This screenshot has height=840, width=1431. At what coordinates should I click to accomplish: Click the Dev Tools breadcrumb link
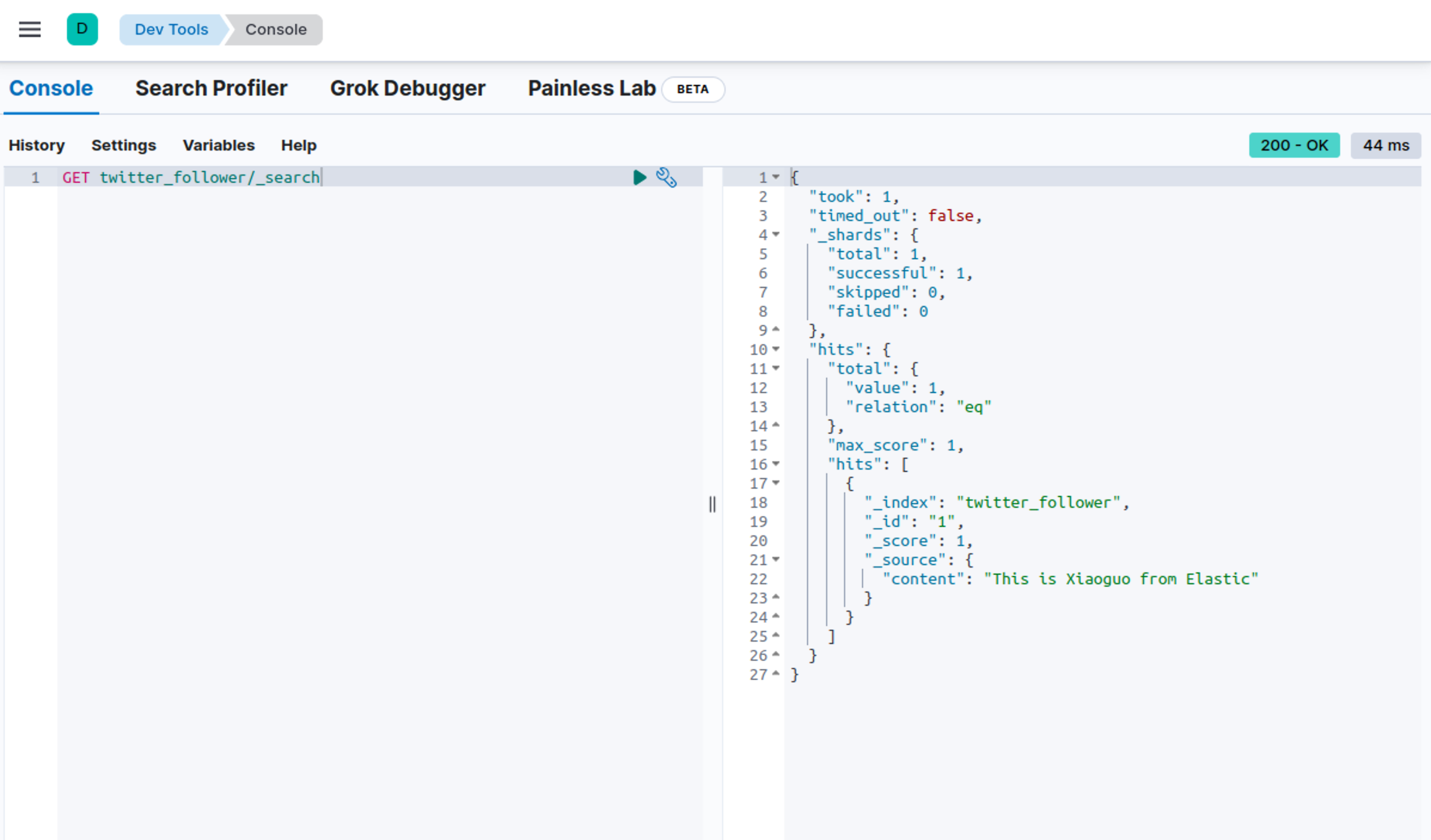coord(171,29)
